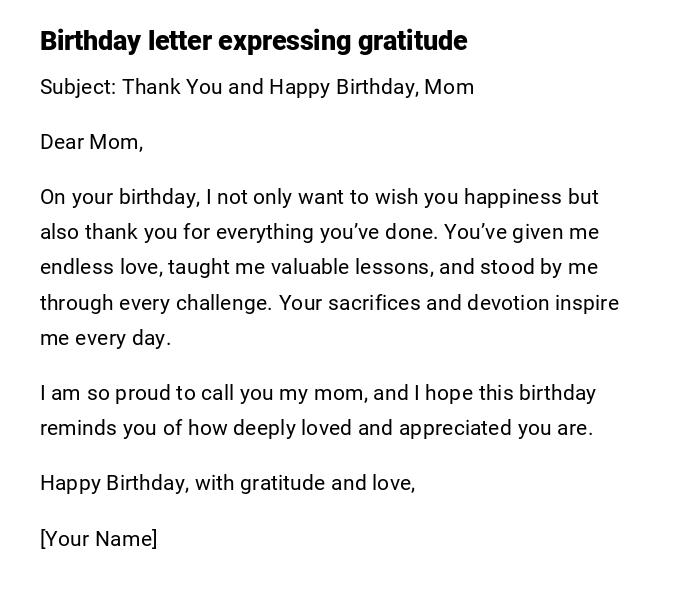Image resolution: width=700 pixels, height=601 pixels.
Task: Click the line starting "through every challenge"
Action: 329,303
